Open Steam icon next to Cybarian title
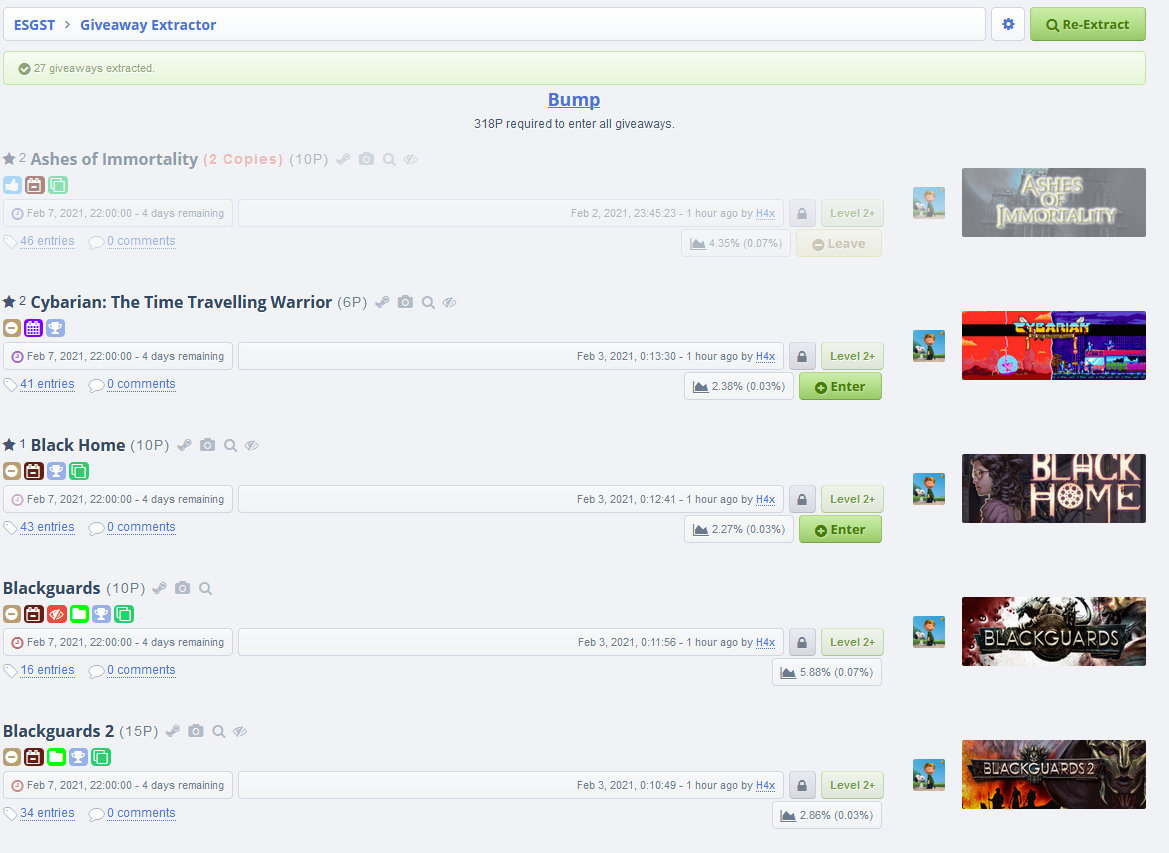 click(x=382, y=302)
